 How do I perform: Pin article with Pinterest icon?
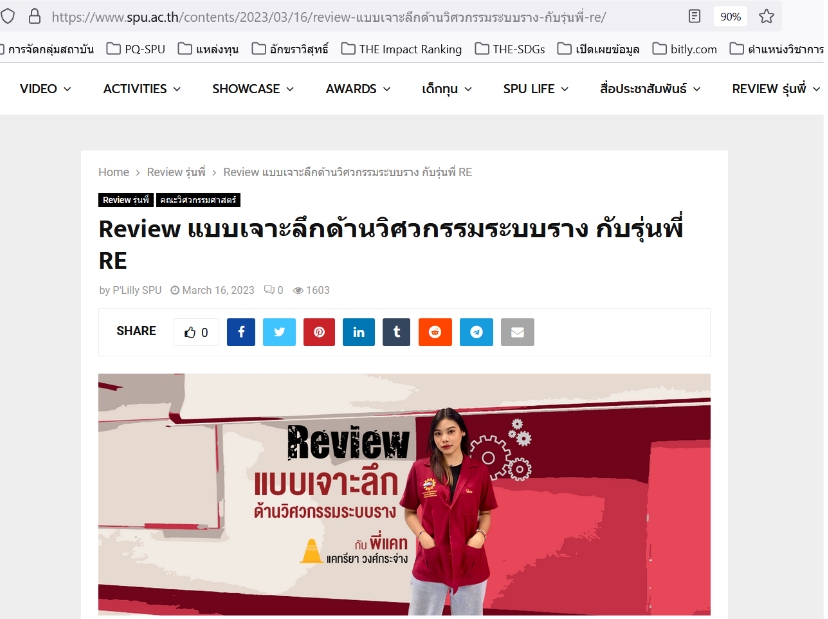coord(319,332)
